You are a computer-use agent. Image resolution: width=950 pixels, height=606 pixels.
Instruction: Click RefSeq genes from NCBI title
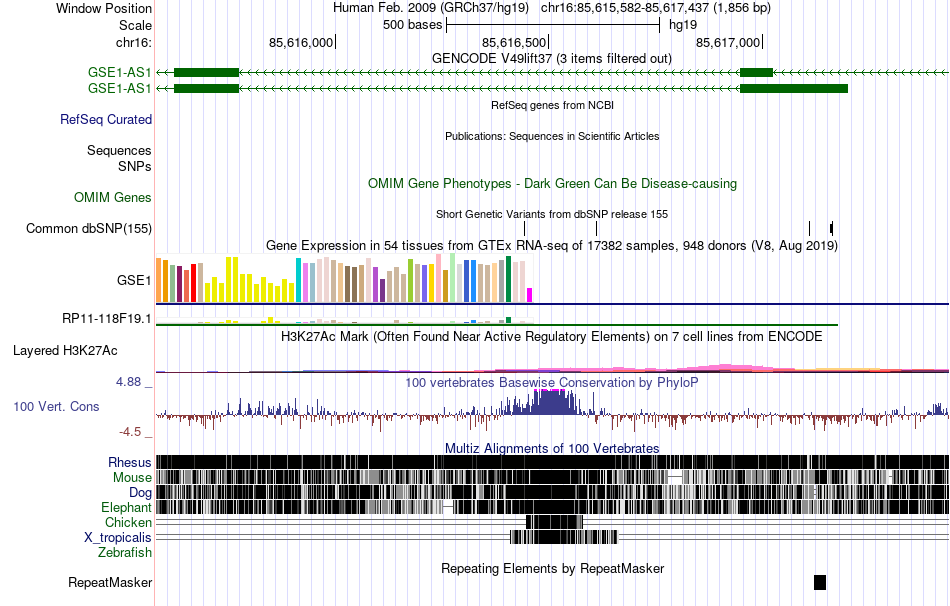(552, 105)
